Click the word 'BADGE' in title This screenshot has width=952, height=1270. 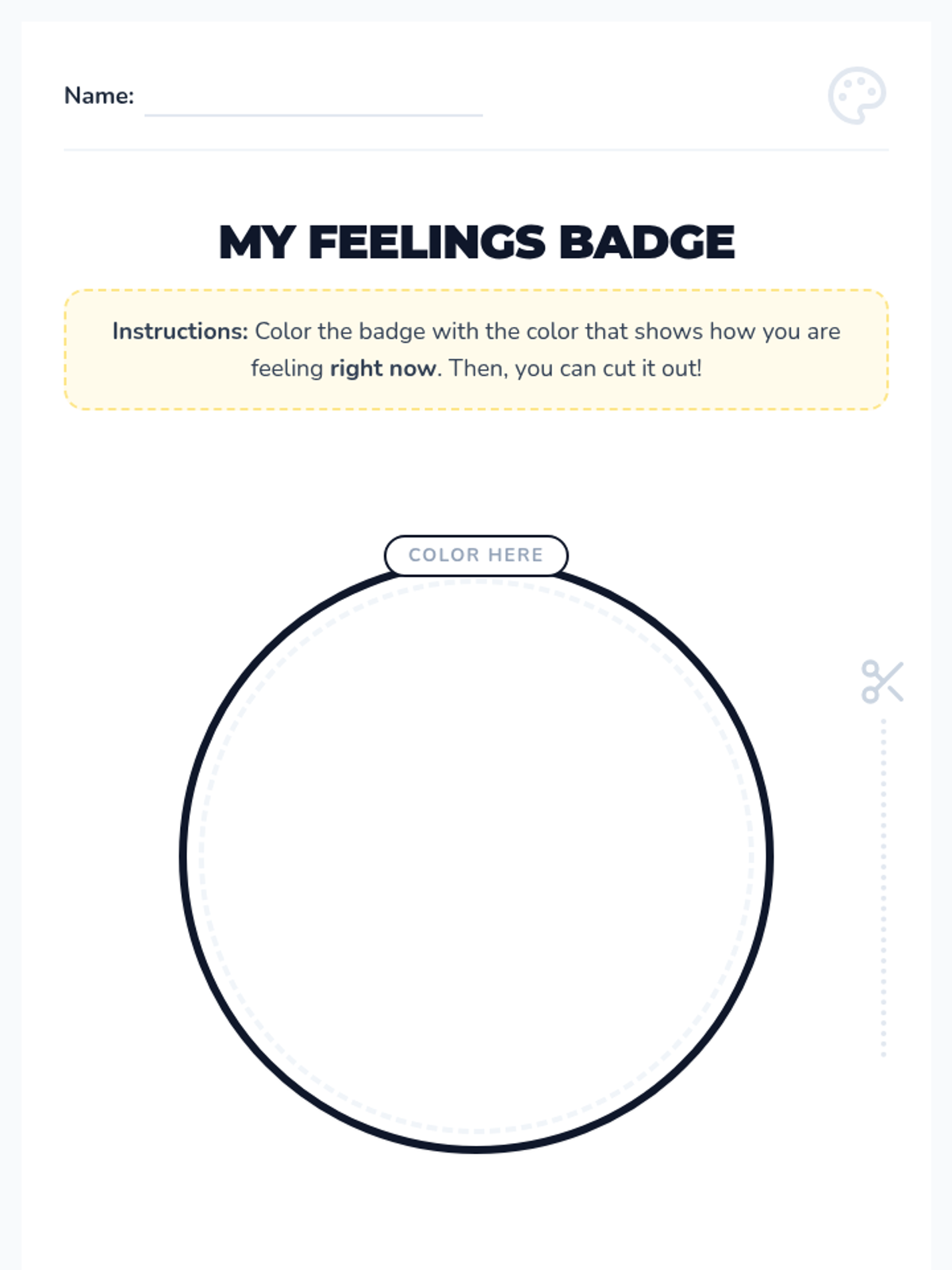[x=647, y=242]
